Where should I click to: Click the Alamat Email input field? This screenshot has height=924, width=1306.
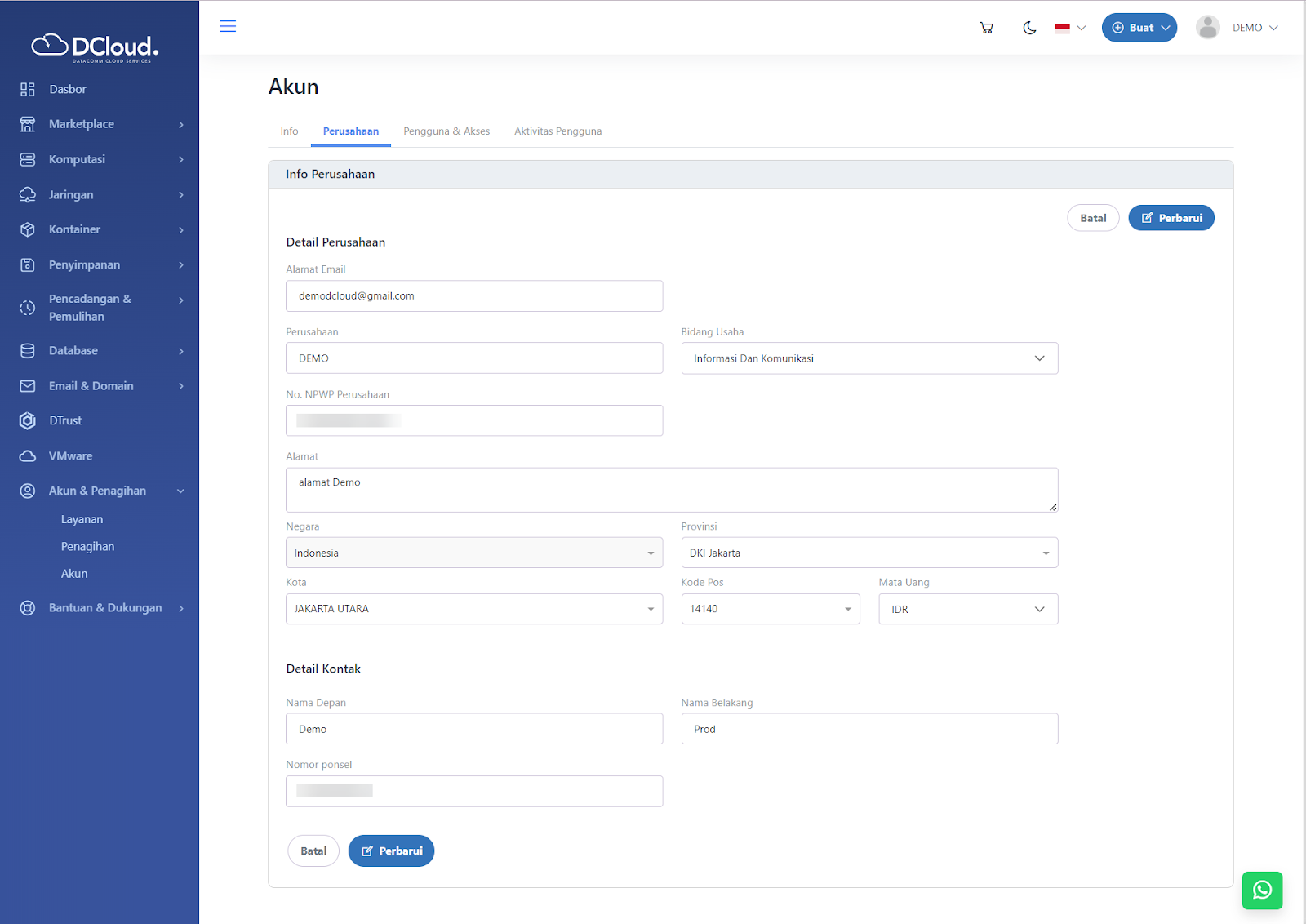coord(473,296)
